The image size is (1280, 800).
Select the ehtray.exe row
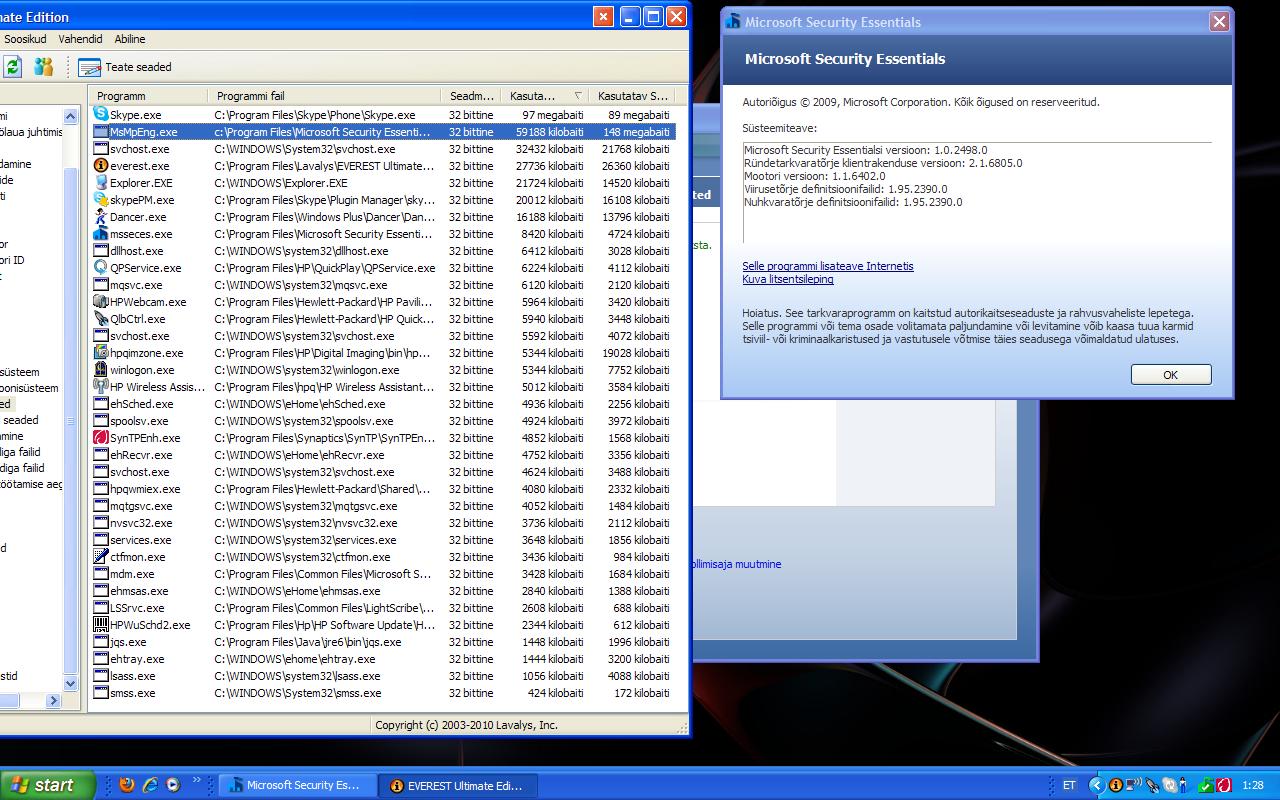(383, 659)
